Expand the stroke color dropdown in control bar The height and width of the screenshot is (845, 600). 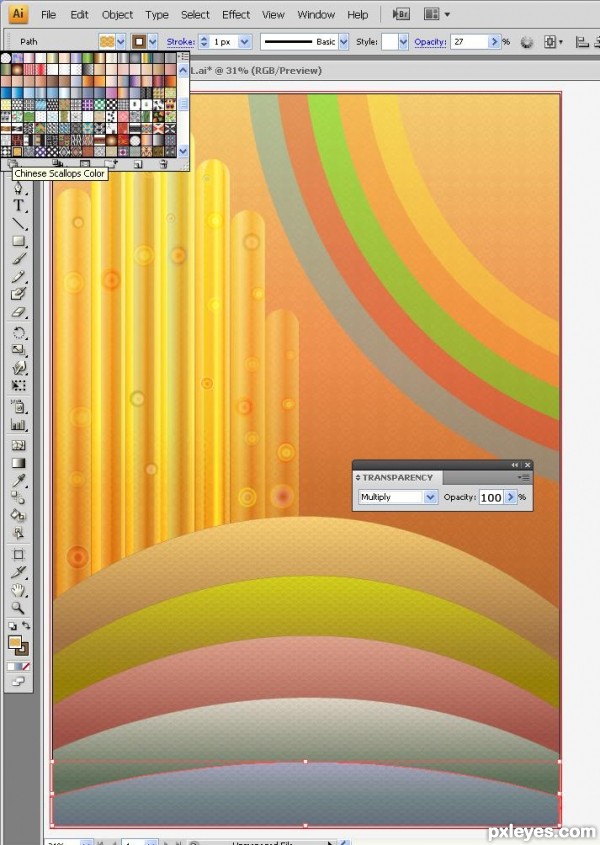153,41
